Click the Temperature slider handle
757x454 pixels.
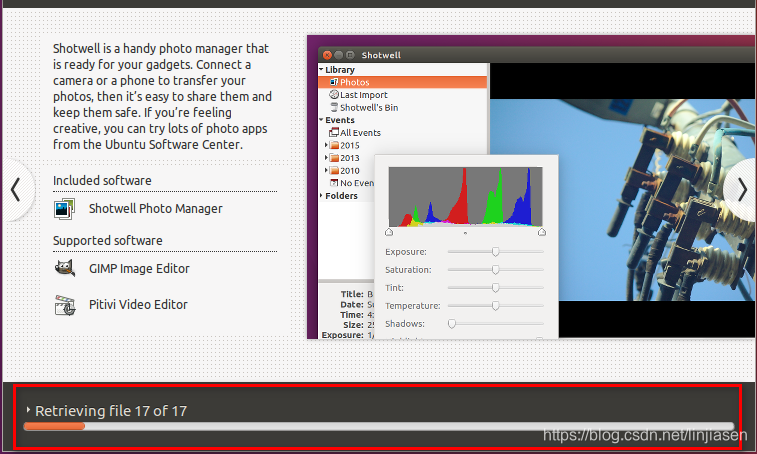click(495, 306)
